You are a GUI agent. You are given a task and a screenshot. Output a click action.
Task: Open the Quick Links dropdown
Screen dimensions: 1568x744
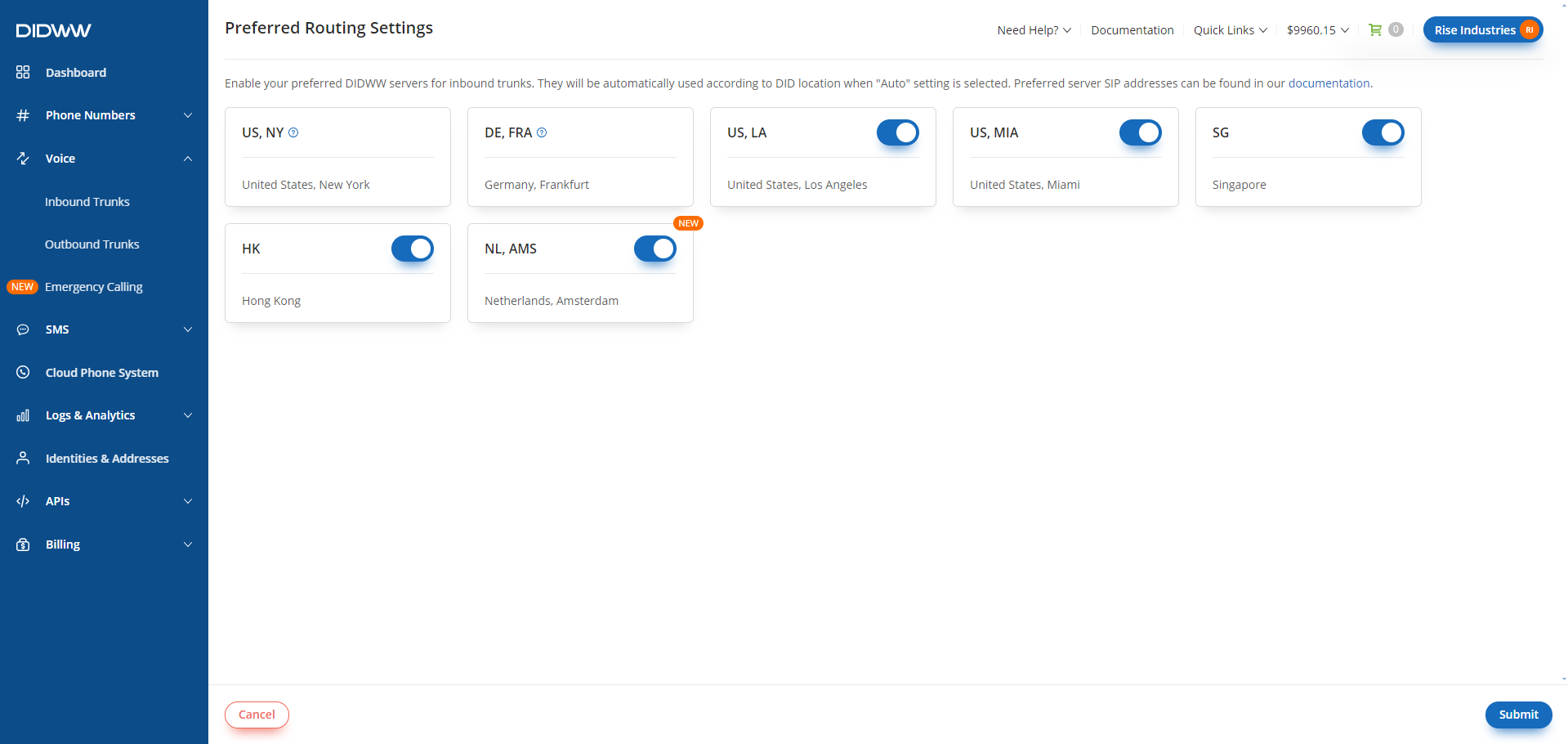point(1231,30)
